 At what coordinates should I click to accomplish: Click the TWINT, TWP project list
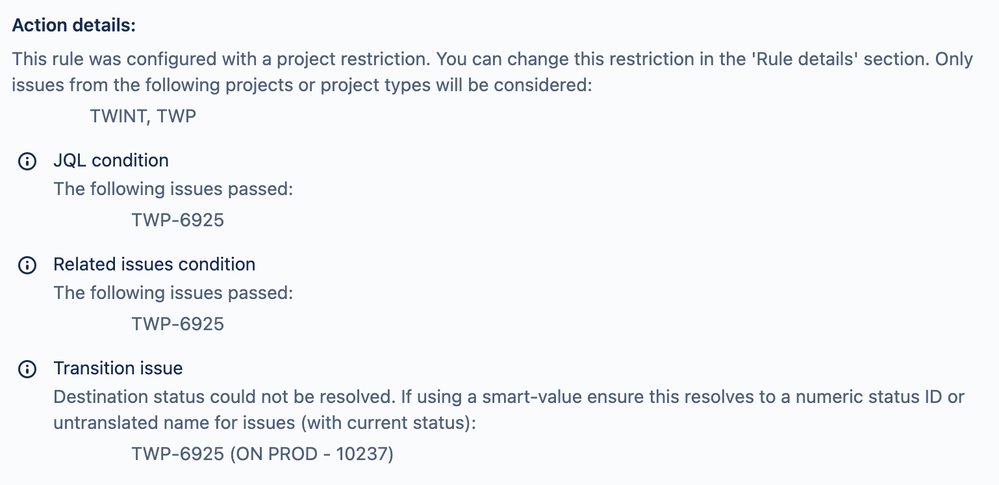[x=143, y=116]
